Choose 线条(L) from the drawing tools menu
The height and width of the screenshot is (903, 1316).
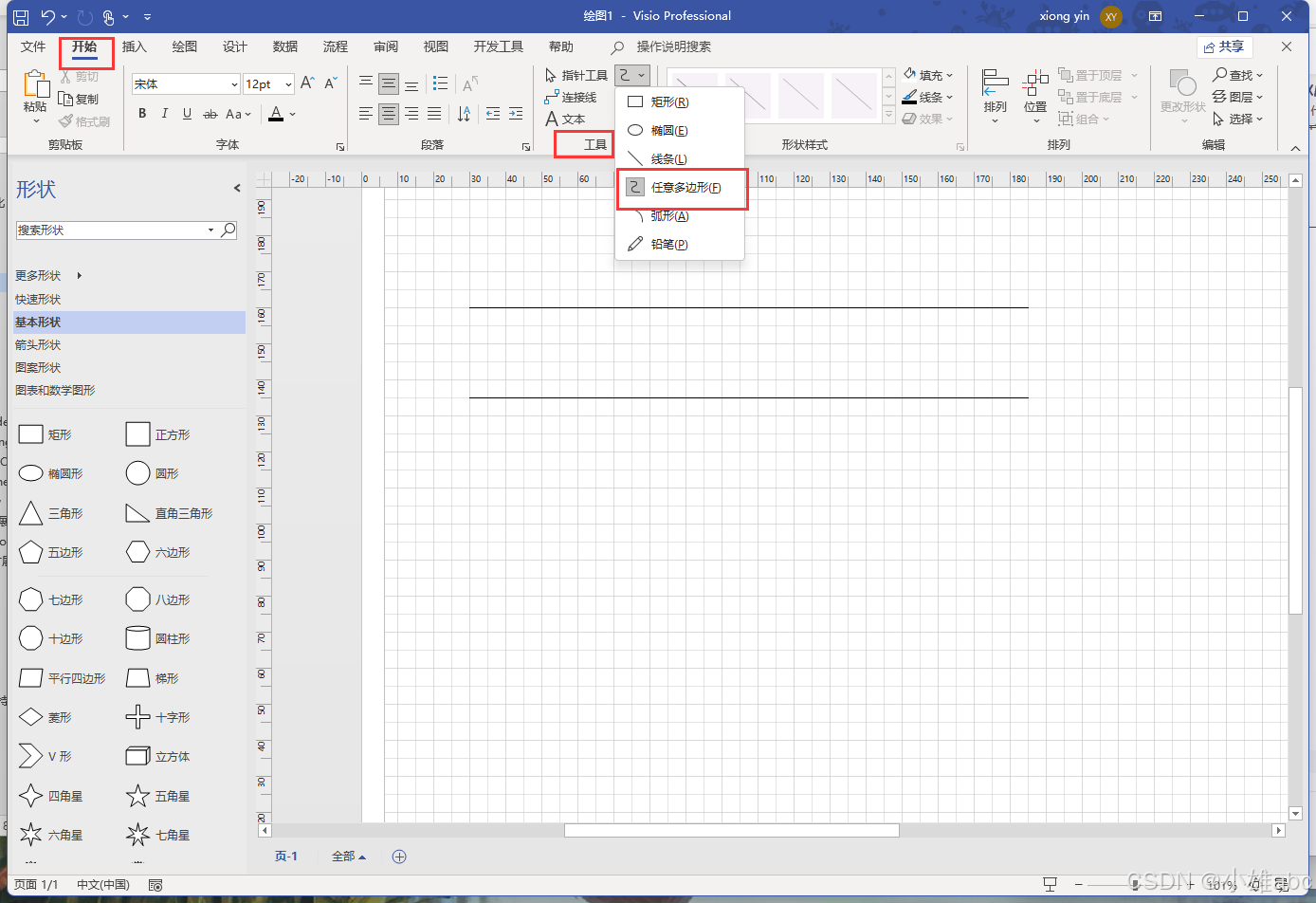tap(680, 158)
